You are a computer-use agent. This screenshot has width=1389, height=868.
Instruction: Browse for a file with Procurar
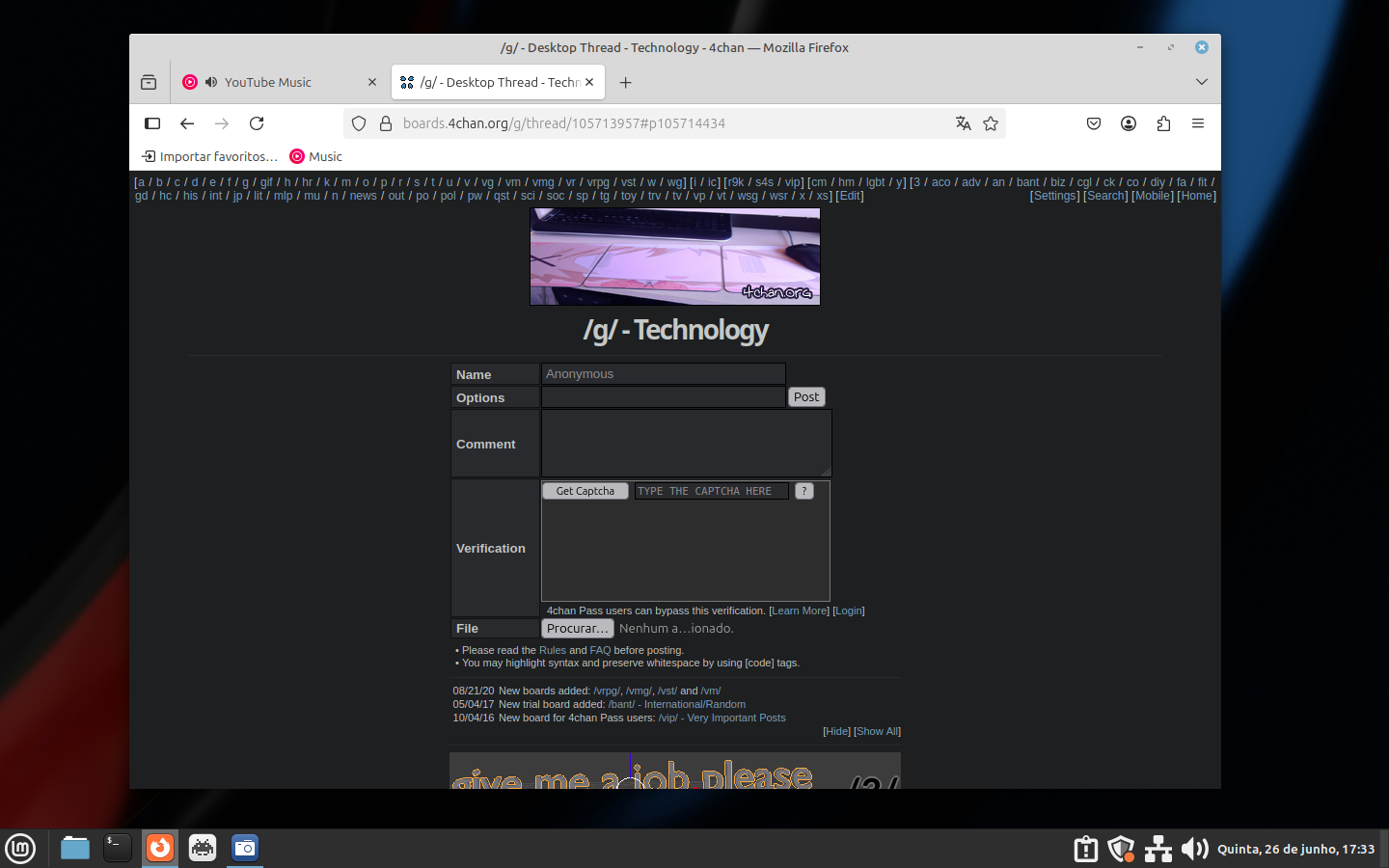pyautogui.click(x=578, y=628)
